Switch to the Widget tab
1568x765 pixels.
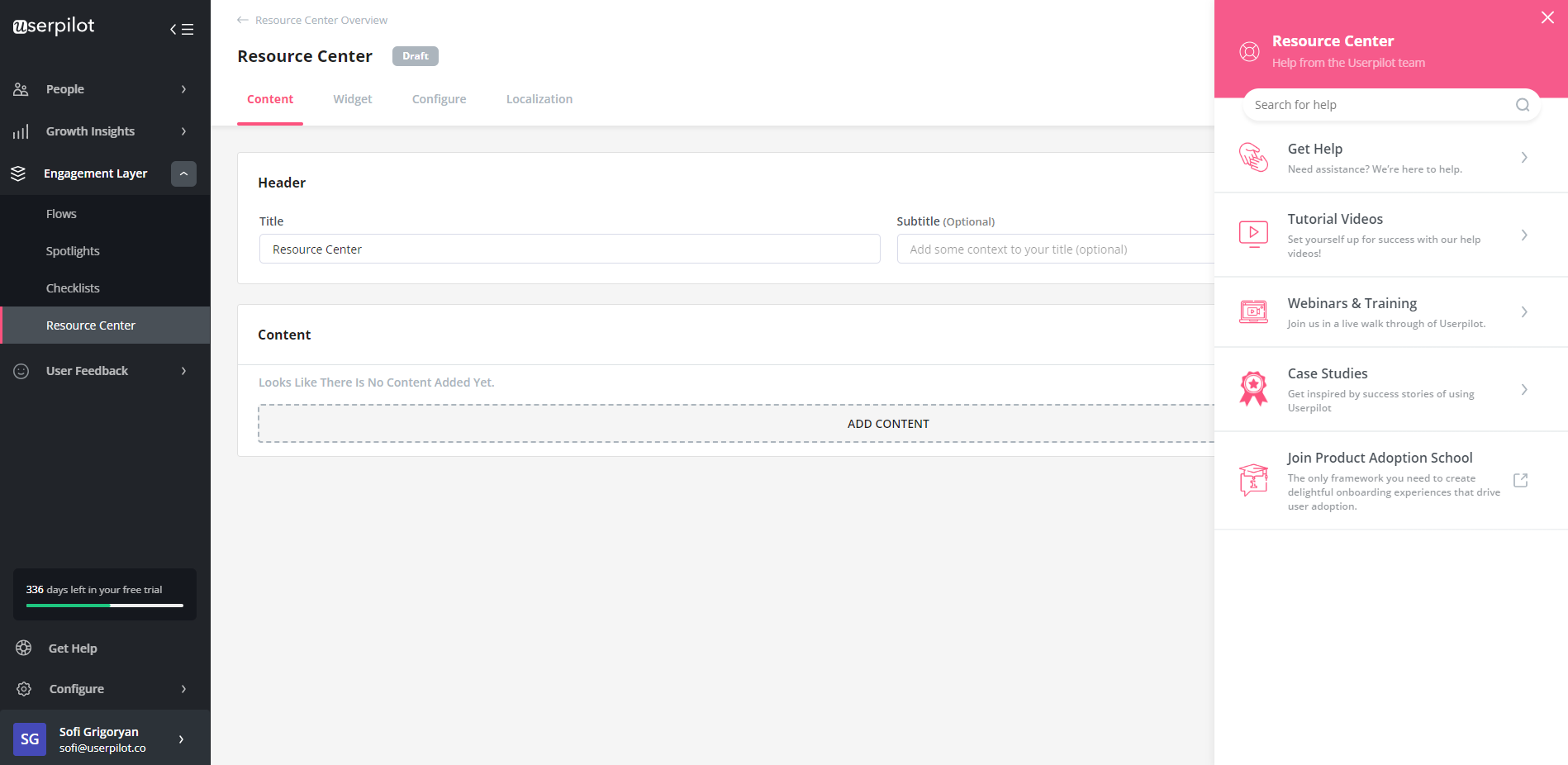(352, 98)
